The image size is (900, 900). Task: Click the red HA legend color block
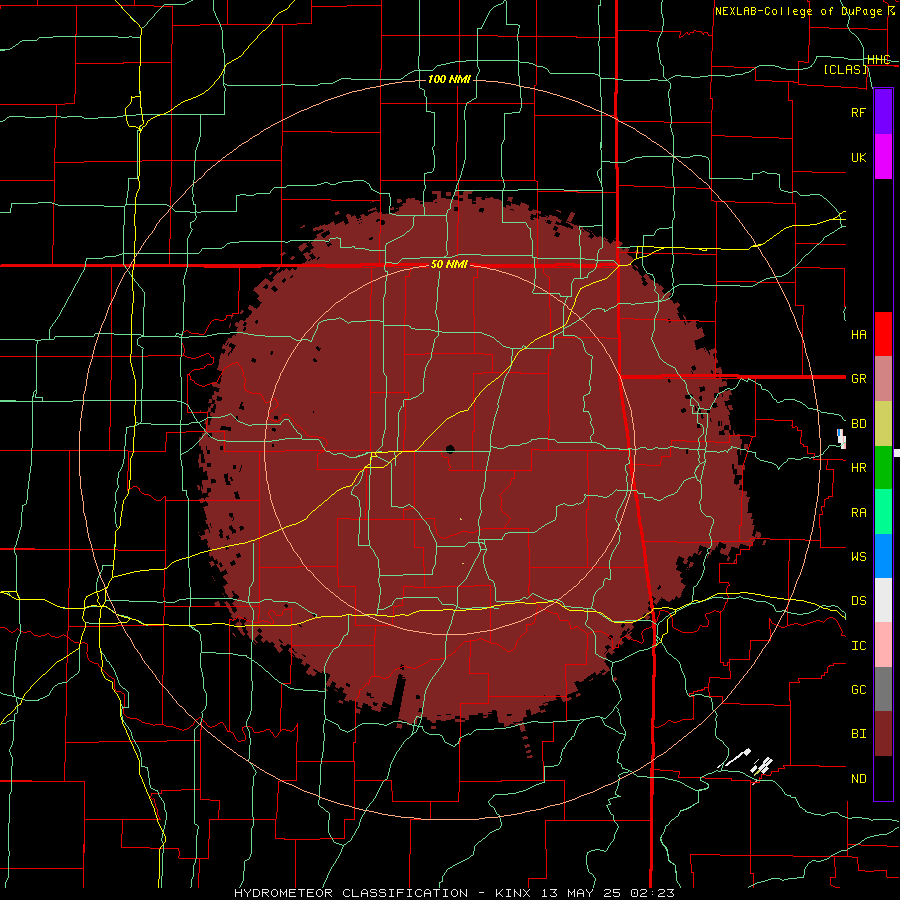tap(883, 334)
